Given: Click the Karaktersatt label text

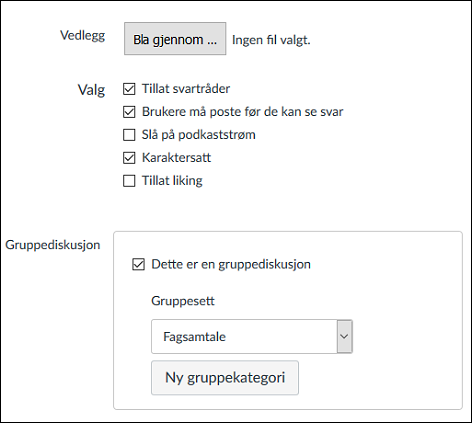Looking at the screenshot, I should [x=176, y=158].
